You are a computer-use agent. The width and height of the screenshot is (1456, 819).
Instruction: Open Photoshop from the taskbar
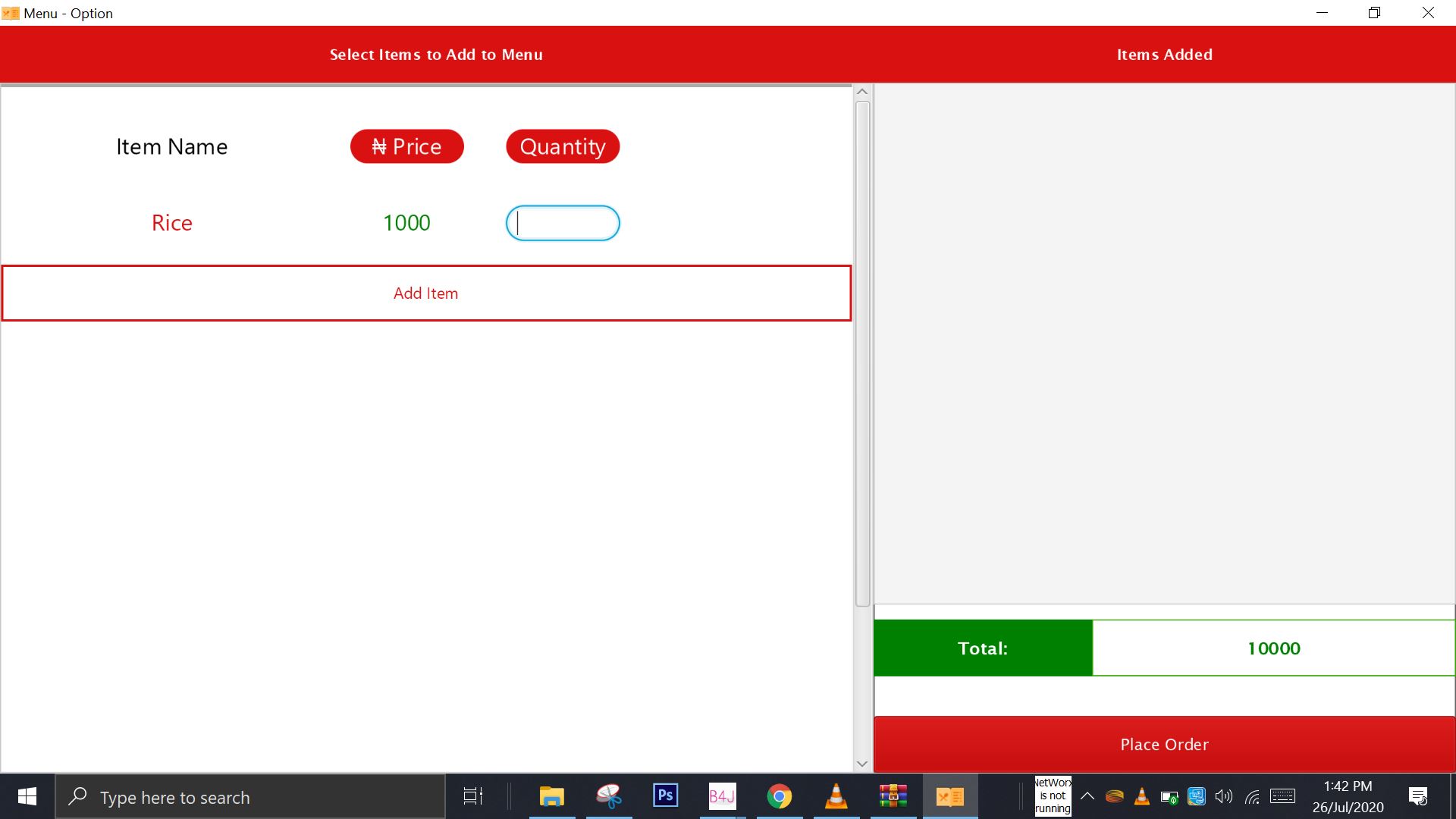click(x=665, y=796)
